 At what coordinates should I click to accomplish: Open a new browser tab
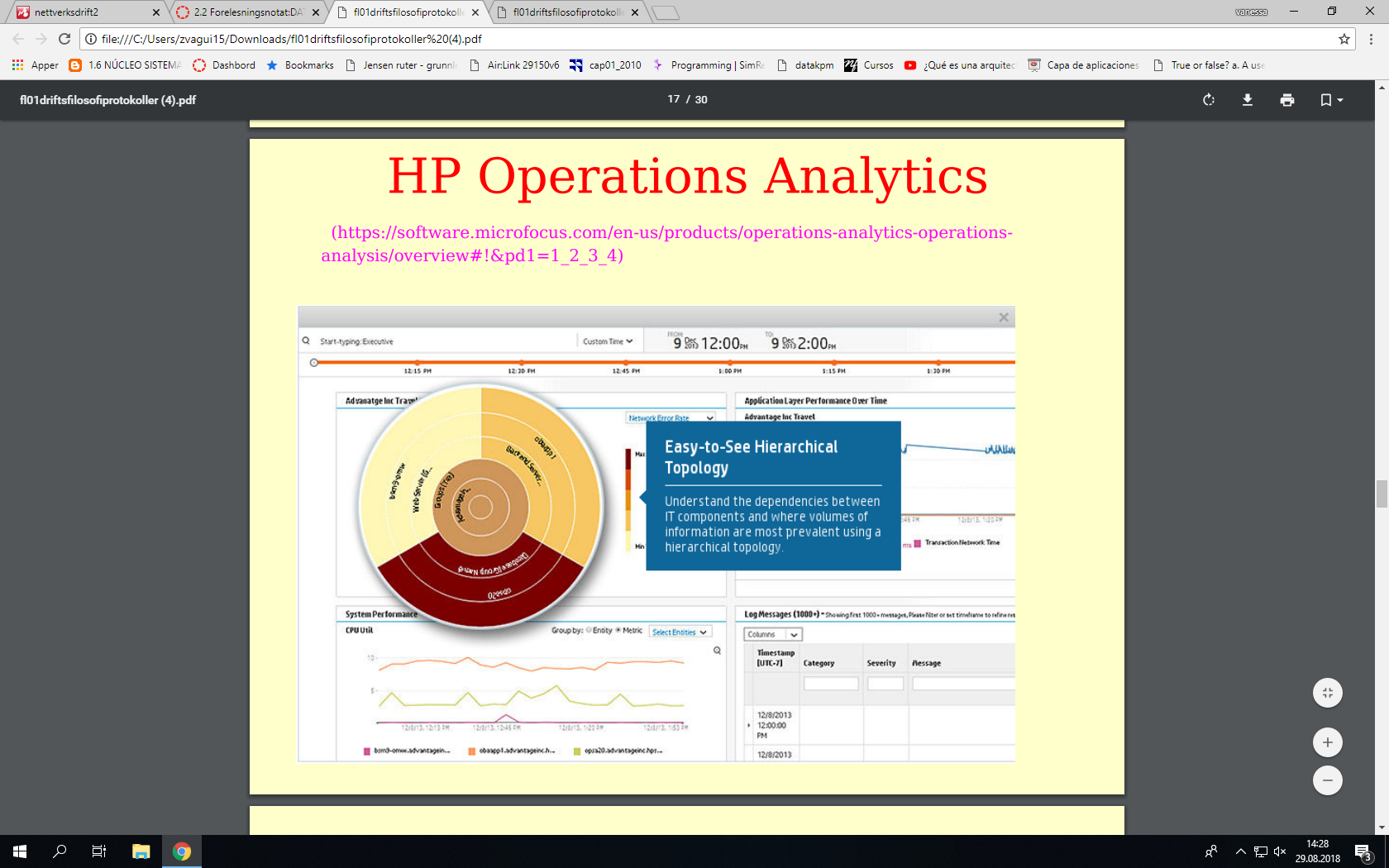tap(665, 12)
